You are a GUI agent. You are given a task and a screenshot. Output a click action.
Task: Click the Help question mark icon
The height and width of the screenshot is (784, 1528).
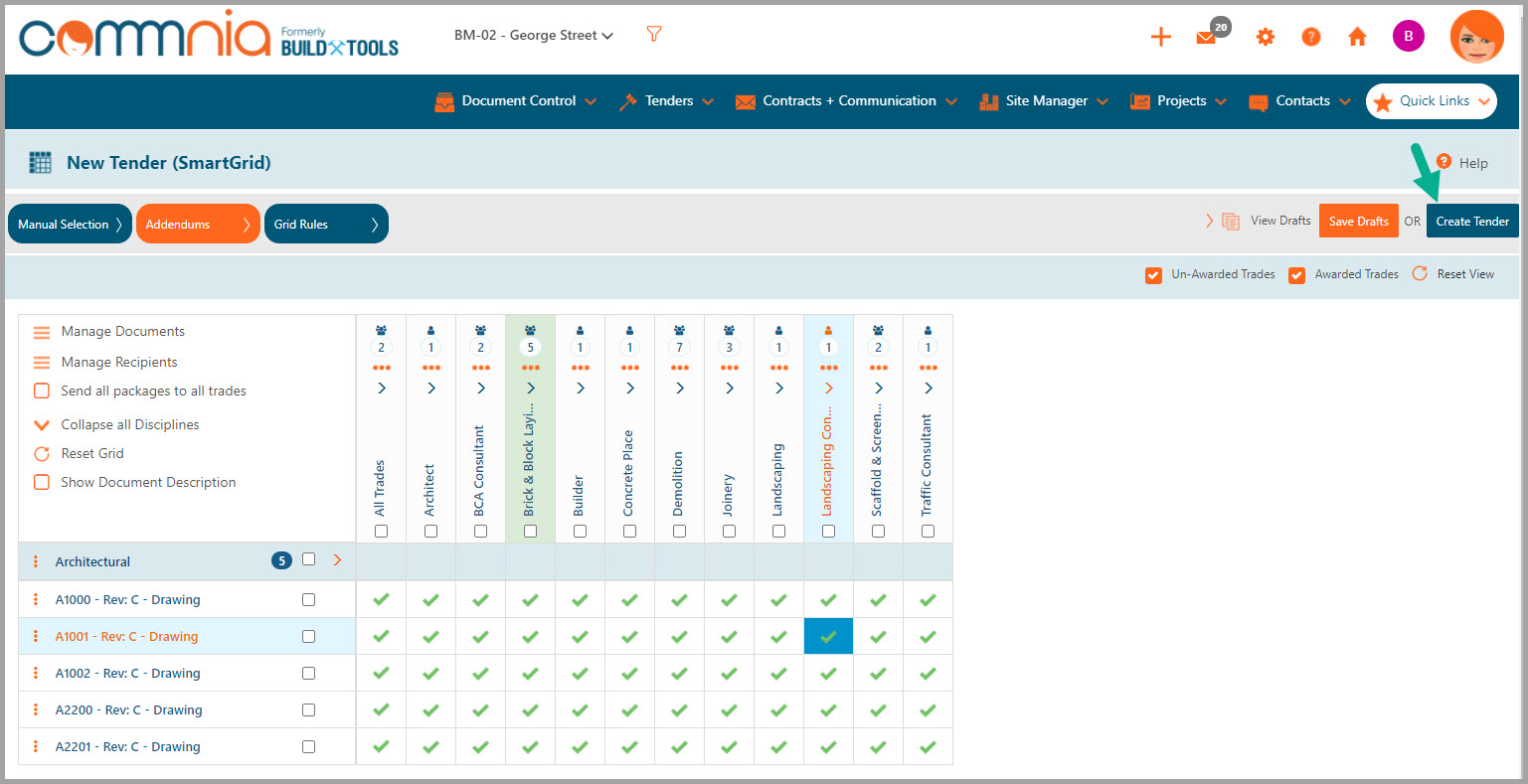tap(1443, 162)
